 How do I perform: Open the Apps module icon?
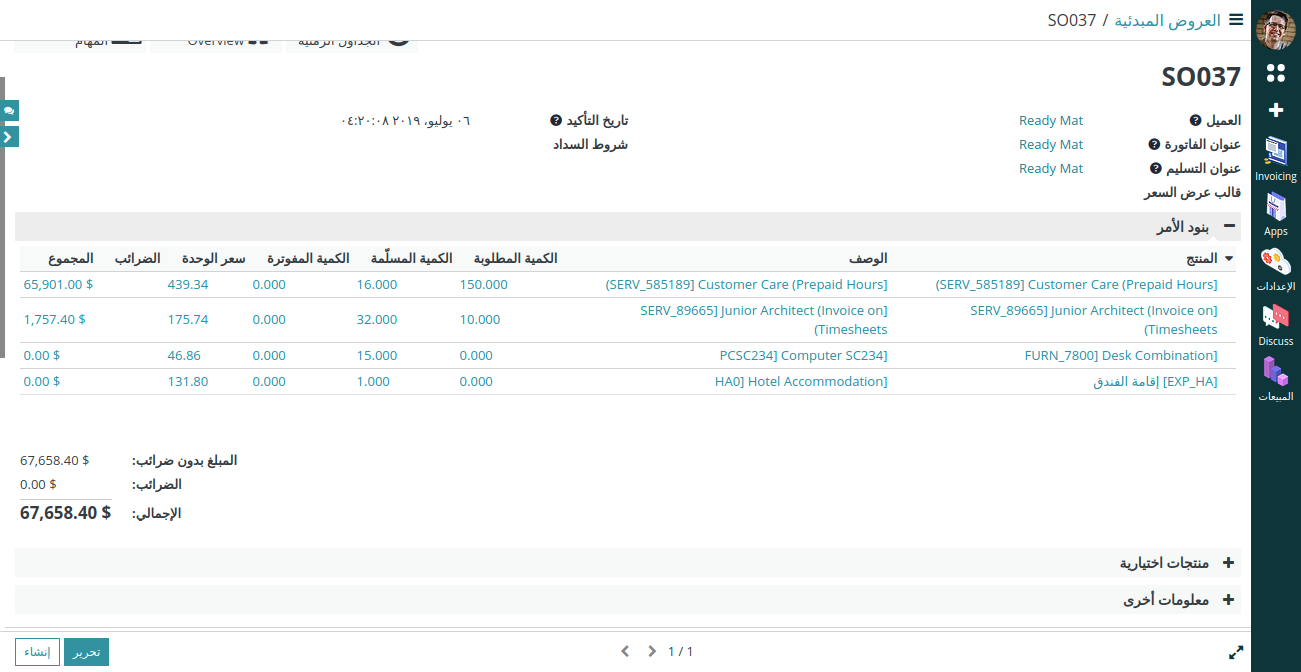(x=1275, y=214)
